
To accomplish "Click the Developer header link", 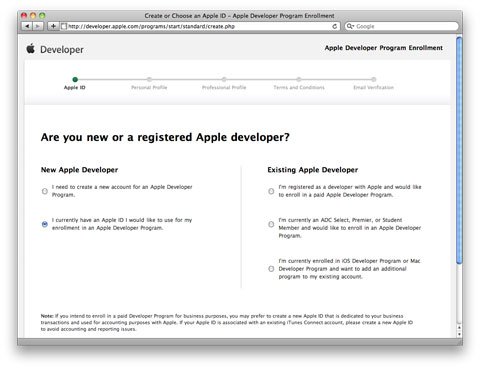I will 62,50.
